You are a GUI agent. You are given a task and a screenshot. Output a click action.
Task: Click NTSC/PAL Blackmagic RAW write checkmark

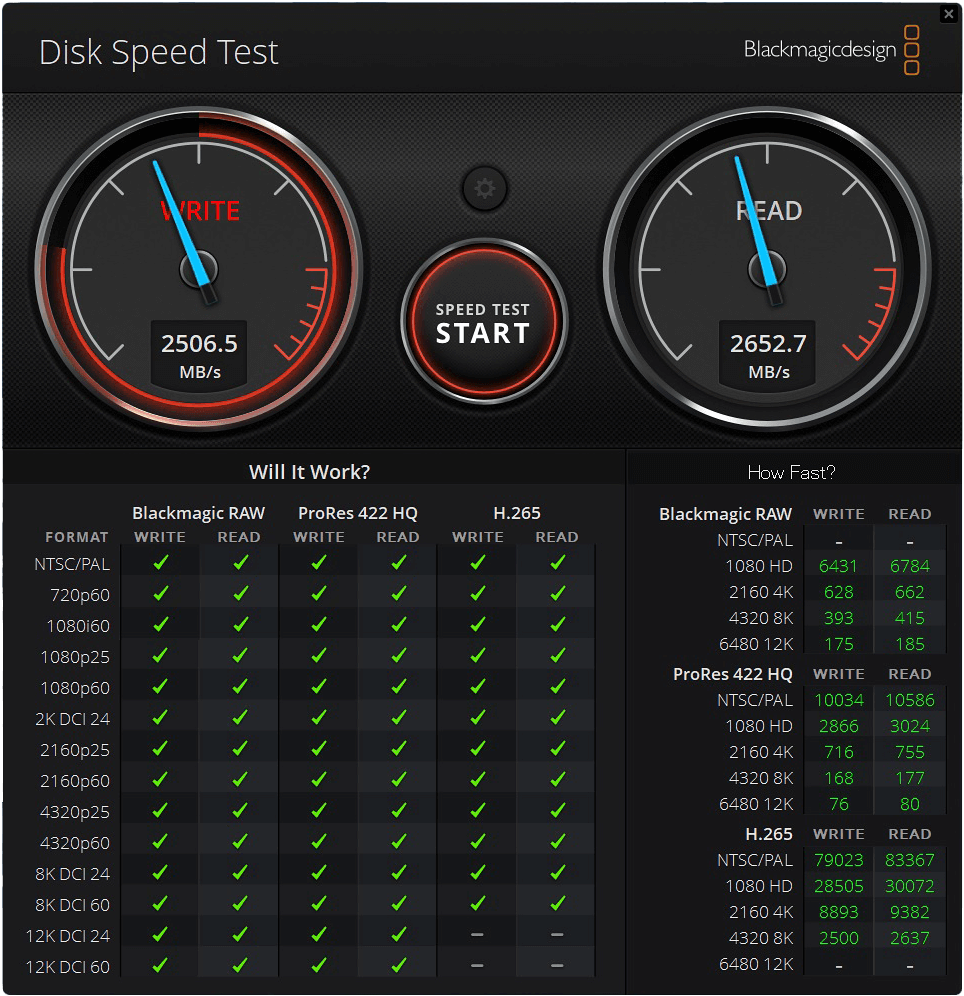pos(161,563)
